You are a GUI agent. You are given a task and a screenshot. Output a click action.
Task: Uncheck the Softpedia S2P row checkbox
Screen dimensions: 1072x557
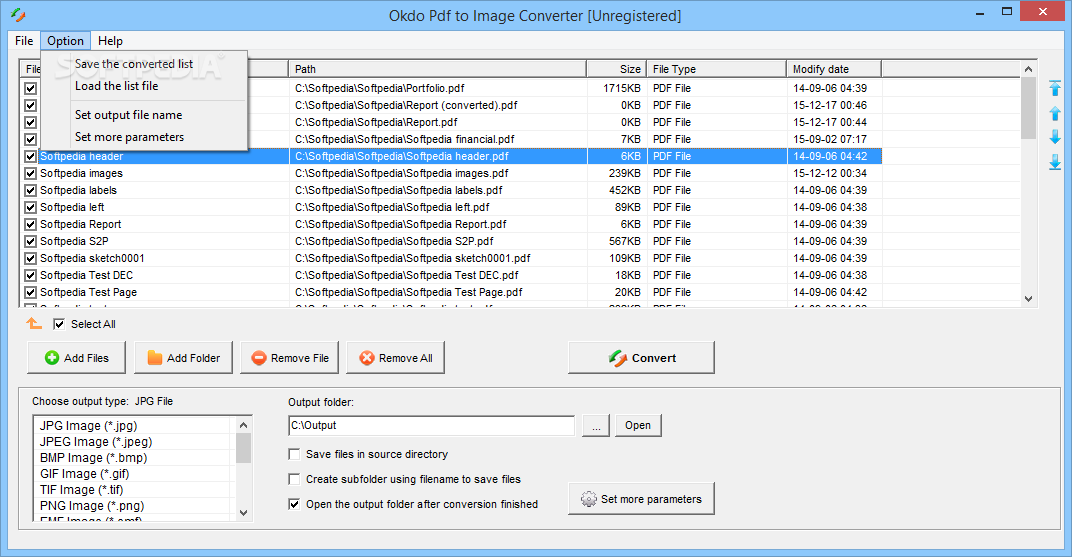(x=30, y=241)
